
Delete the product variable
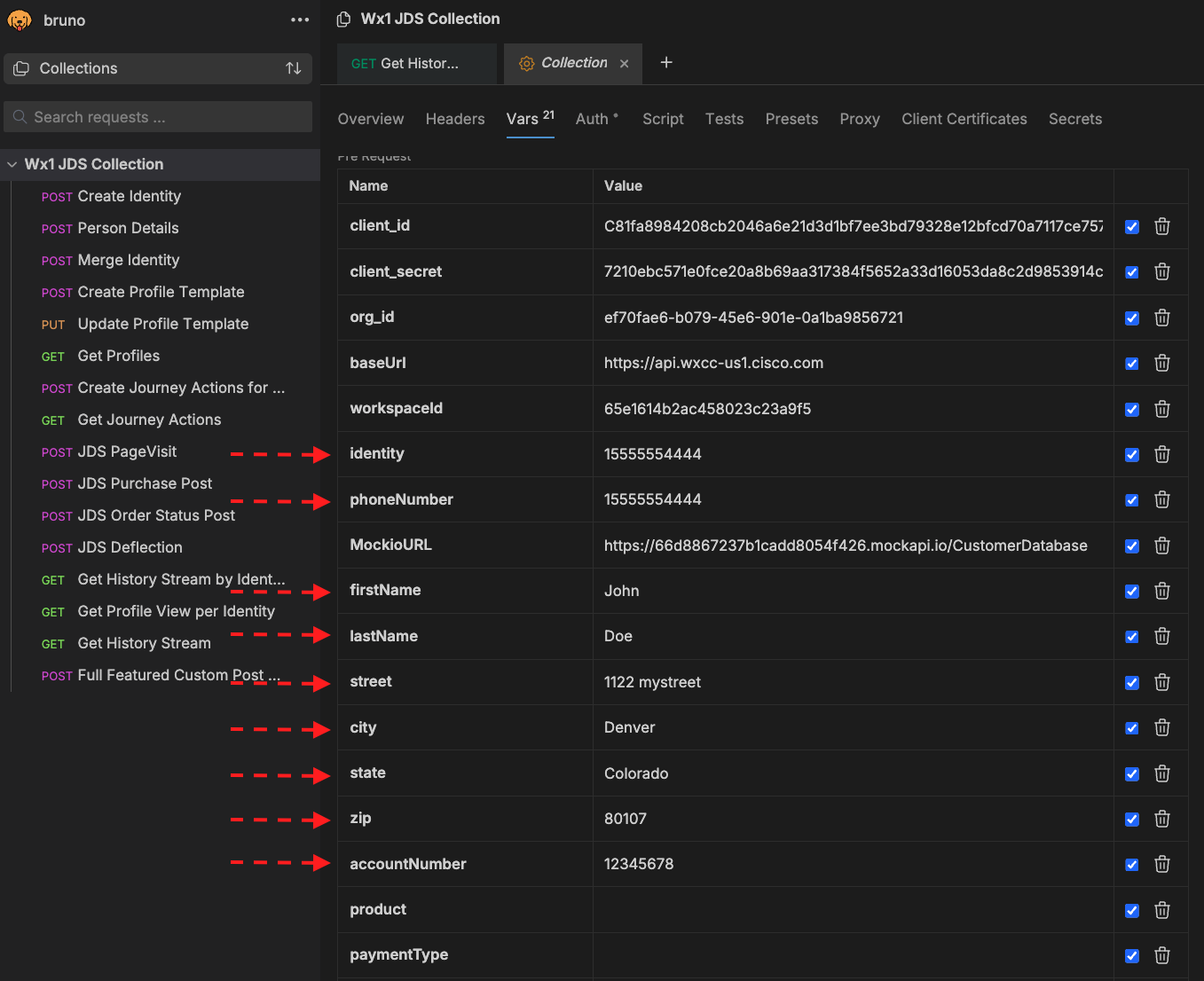[x=1162, y=910]
